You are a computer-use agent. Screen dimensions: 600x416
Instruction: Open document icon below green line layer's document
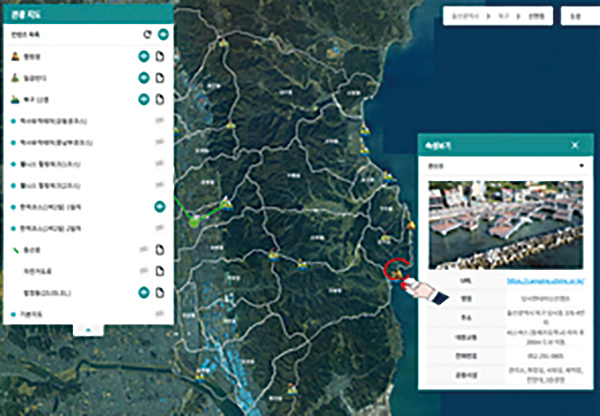coord(160,271)
